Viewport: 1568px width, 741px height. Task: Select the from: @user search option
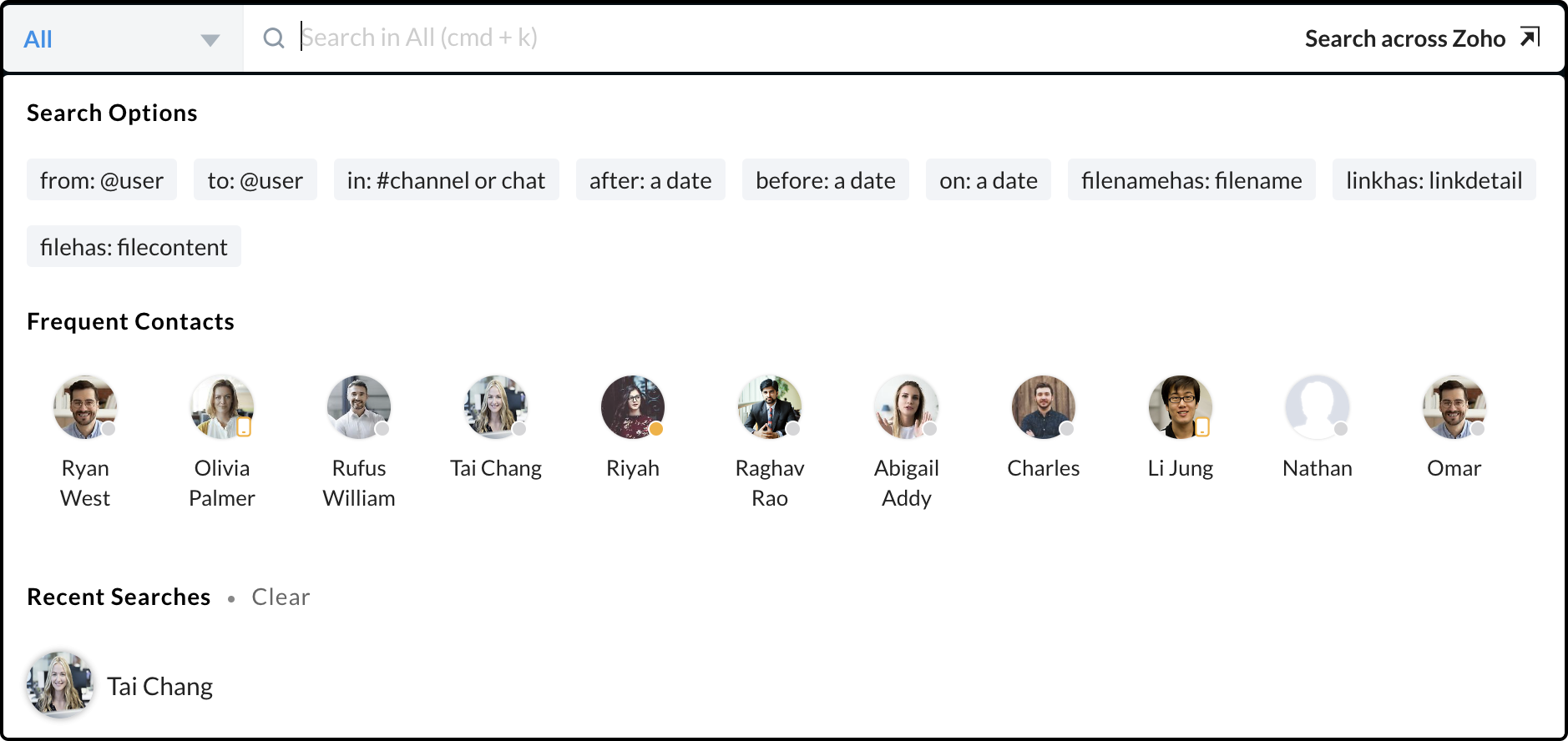tap(102, 180)
